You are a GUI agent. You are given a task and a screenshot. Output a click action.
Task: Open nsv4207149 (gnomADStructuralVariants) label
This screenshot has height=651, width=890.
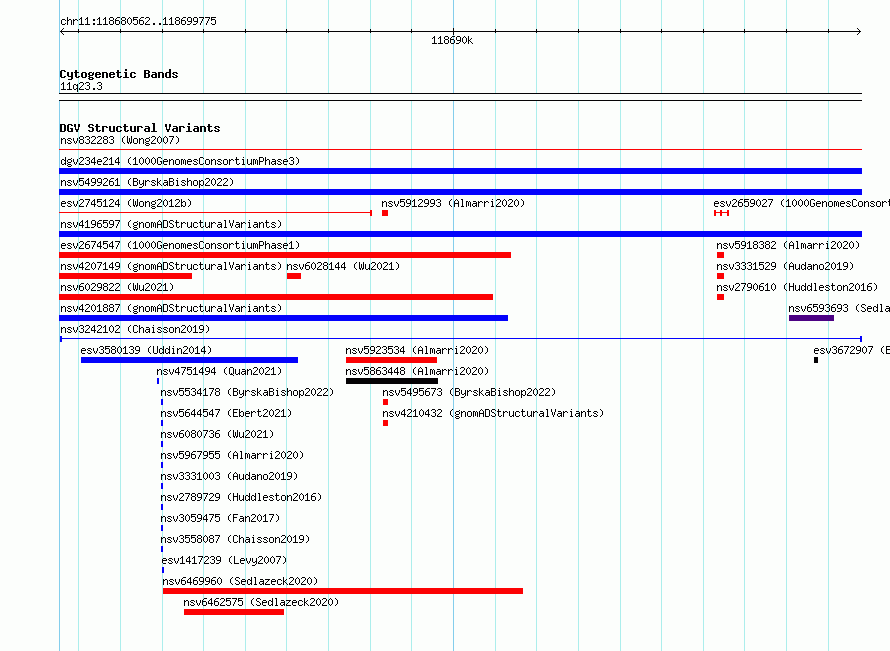click(171, 266)
